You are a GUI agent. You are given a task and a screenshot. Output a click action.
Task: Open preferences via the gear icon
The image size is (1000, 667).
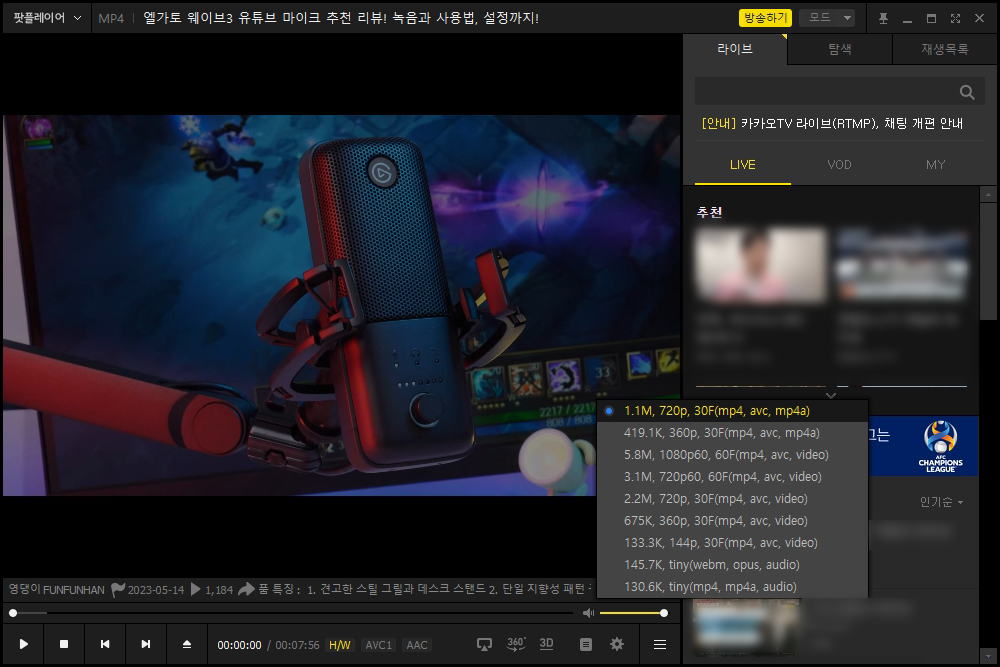click(617, 645)
